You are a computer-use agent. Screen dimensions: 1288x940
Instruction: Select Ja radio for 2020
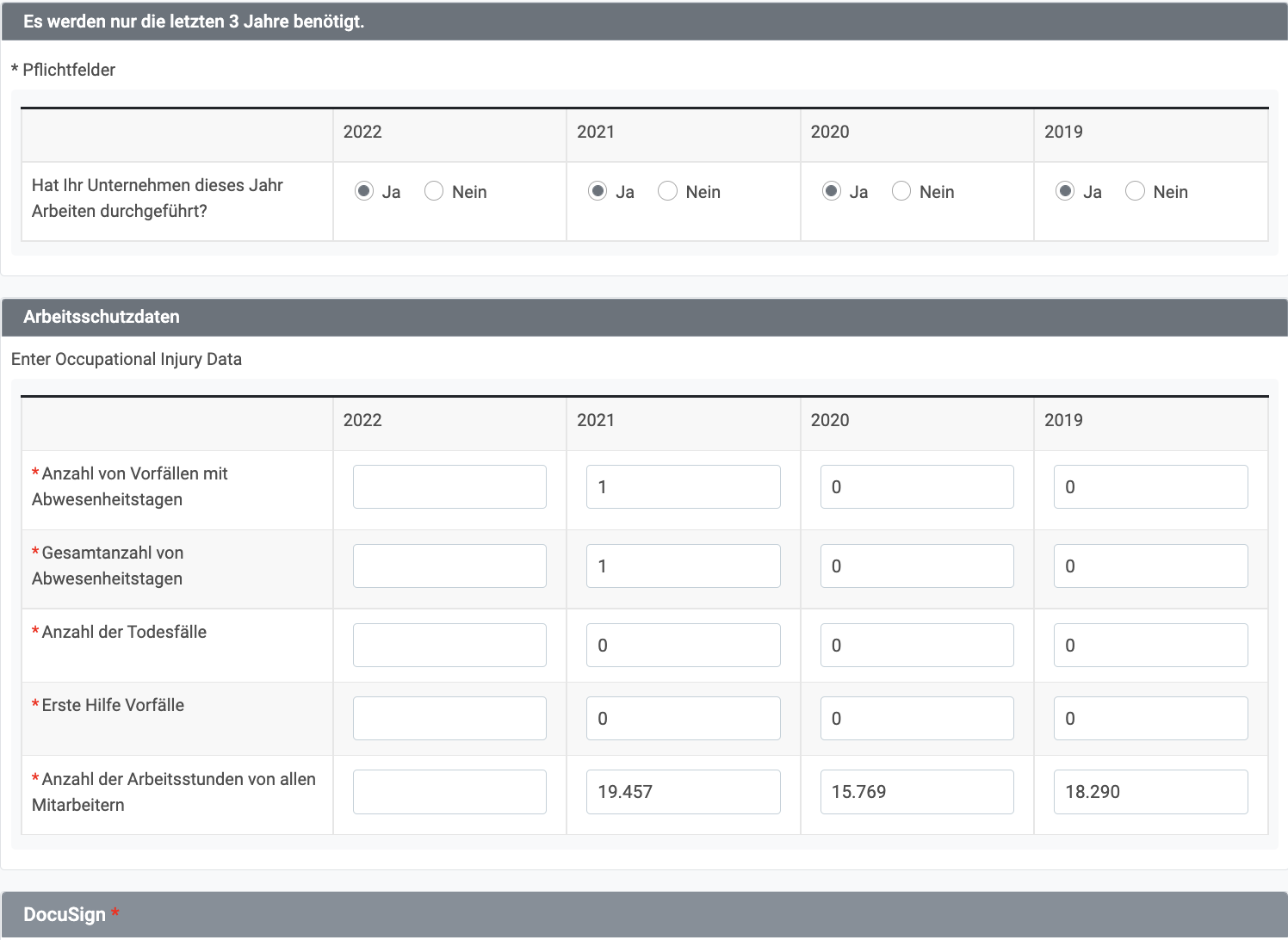point(831,191)
